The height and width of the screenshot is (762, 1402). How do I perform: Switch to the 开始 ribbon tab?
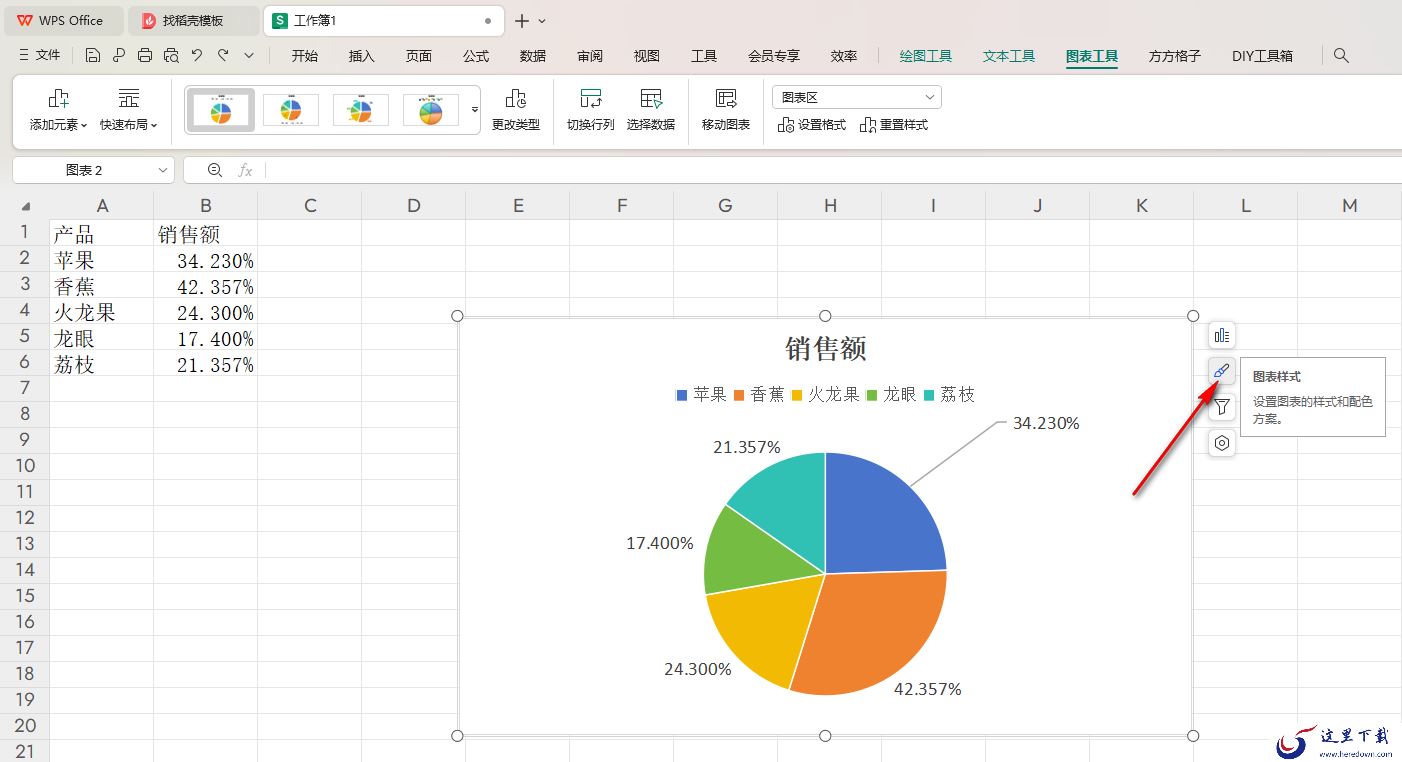(305, 56)
